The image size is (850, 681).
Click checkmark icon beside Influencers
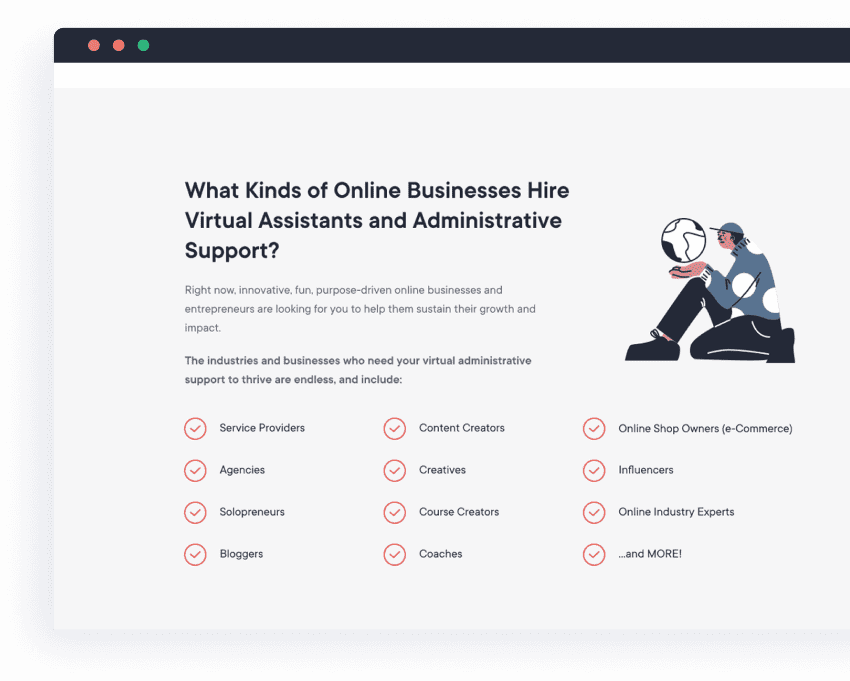coord(594,471)
